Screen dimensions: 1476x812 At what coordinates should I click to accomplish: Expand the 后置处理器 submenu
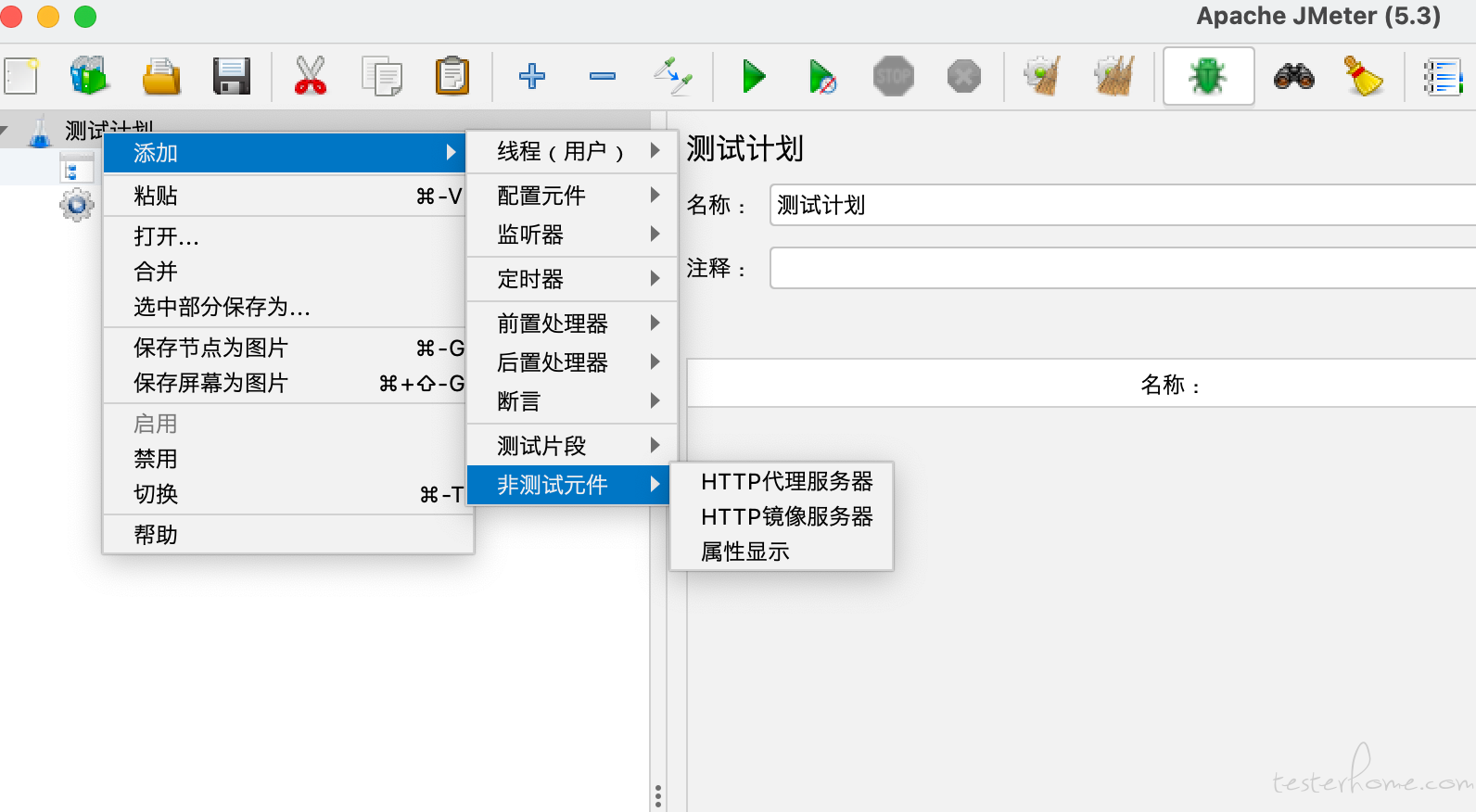[572, 362]
